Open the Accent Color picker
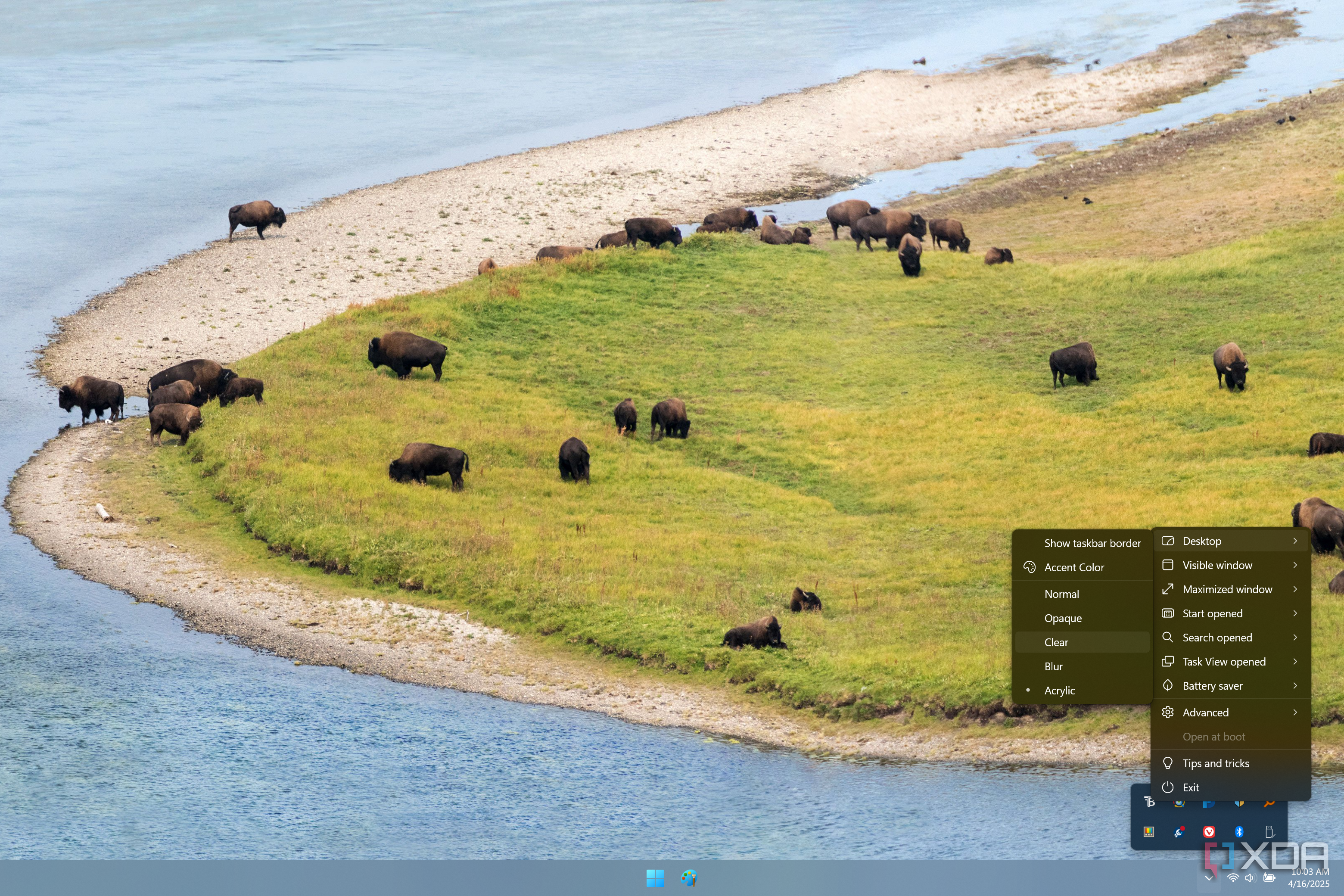This screenshot has height=896, width=1344. (1082, 567)
